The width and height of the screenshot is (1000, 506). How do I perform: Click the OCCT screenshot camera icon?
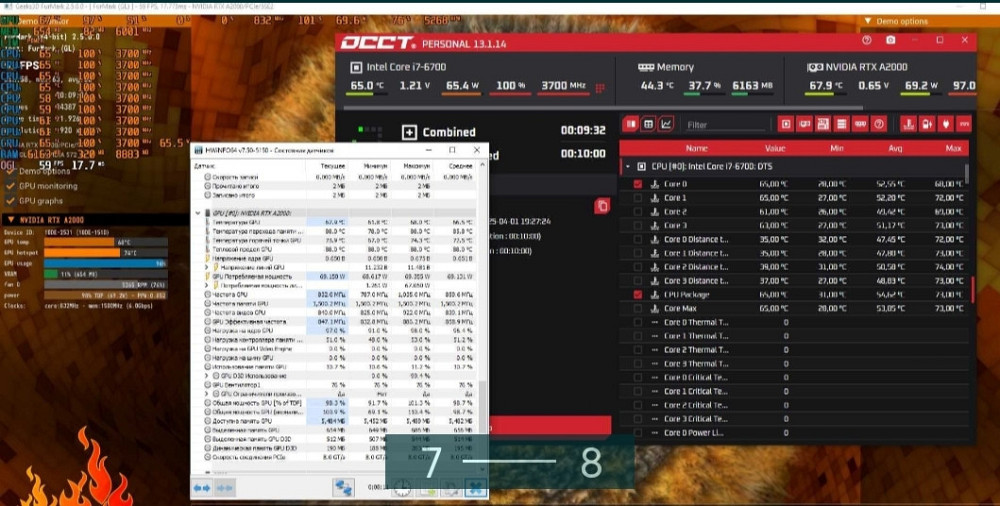coord(891,41)
